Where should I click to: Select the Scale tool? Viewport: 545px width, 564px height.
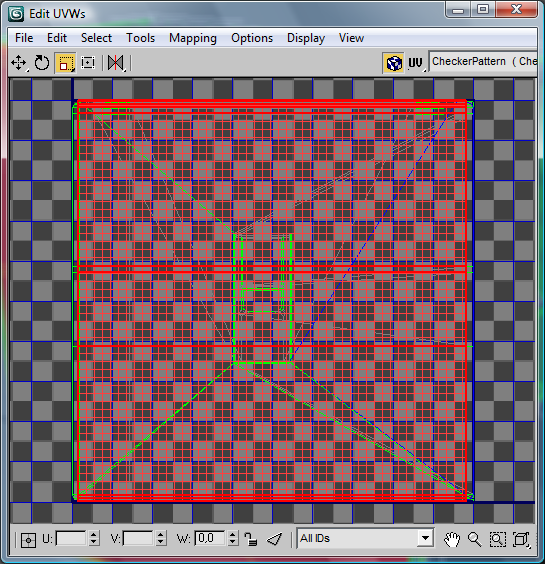(x=65, y=63)
